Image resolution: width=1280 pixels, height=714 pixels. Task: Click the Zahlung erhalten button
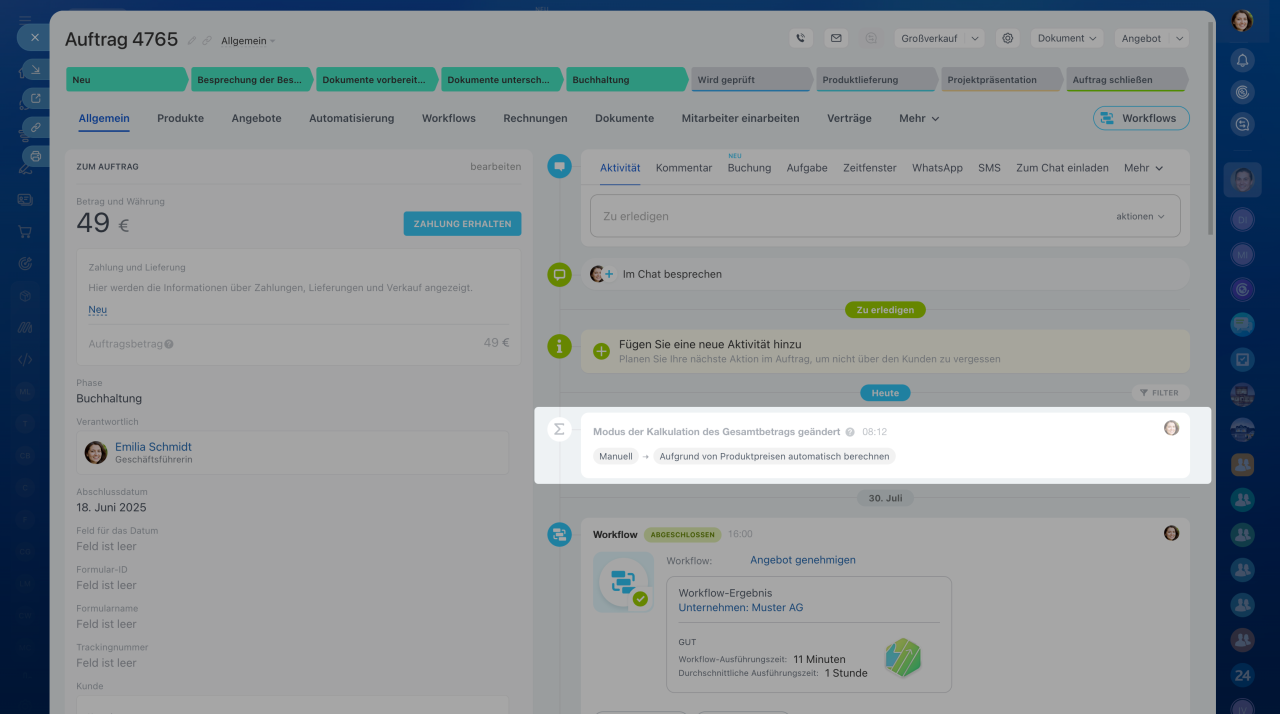point(462,224)
